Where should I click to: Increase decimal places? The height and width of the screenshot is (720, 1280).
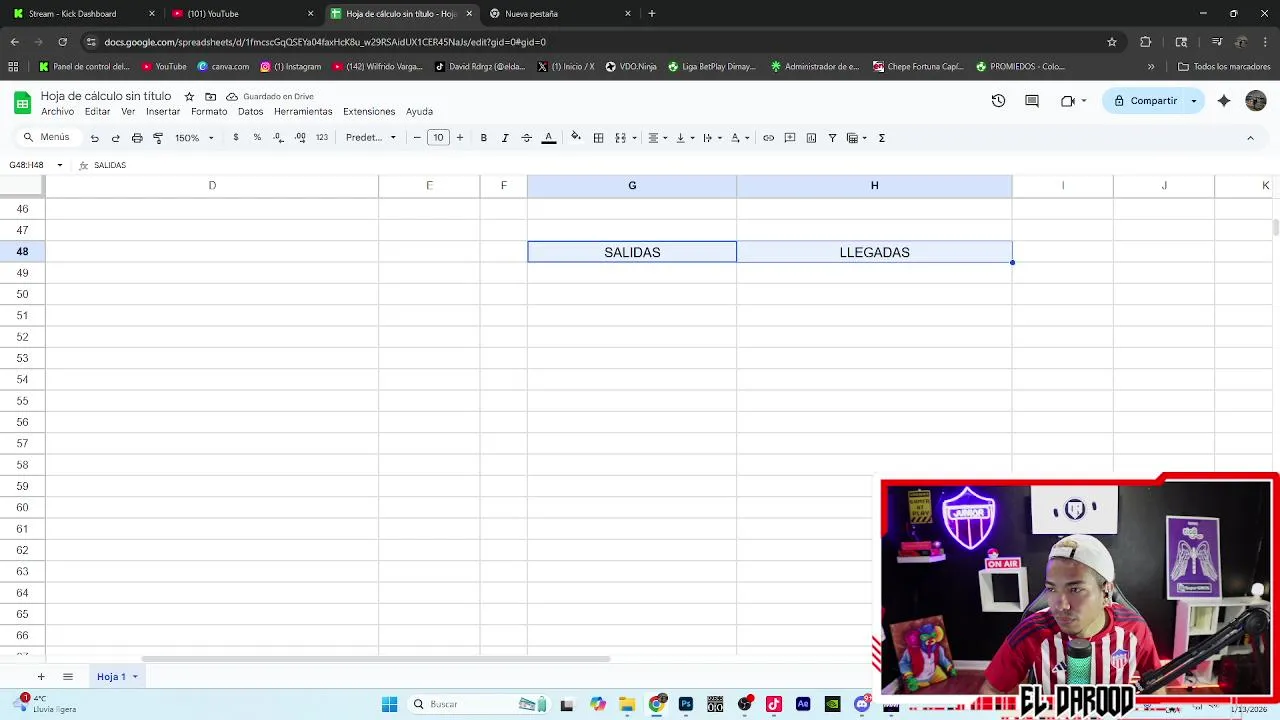(300, 138)
